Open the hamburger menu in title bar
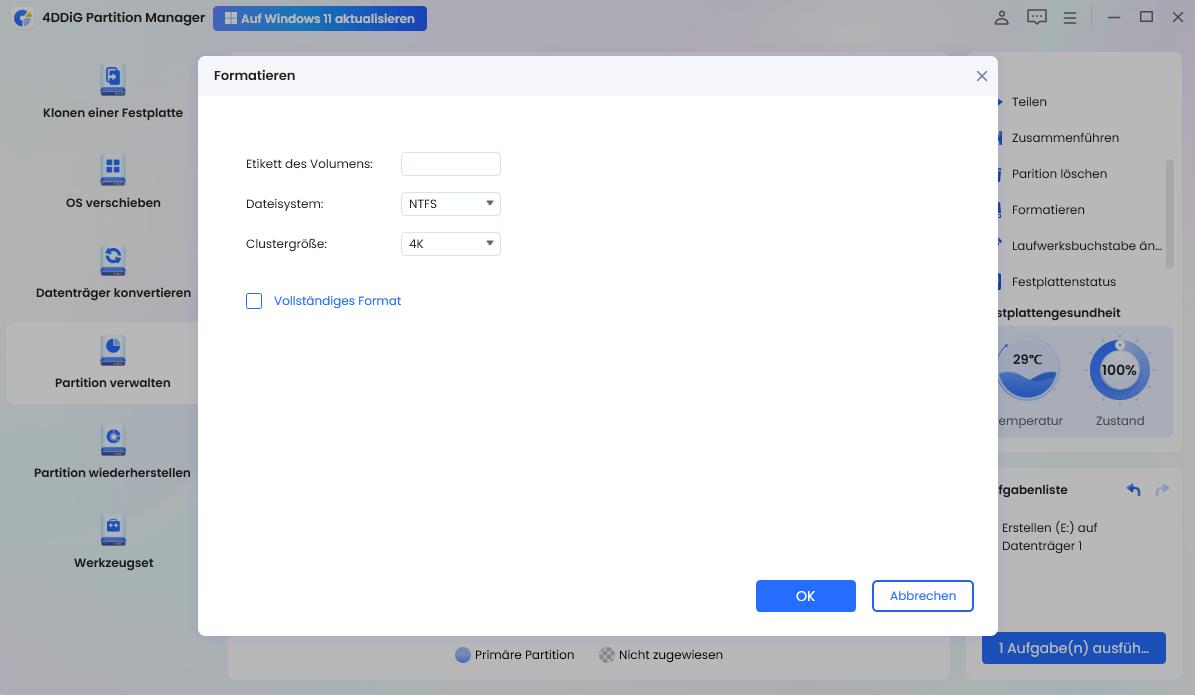The height and width of the screenshot is (695, 1195). [1070, 17]
